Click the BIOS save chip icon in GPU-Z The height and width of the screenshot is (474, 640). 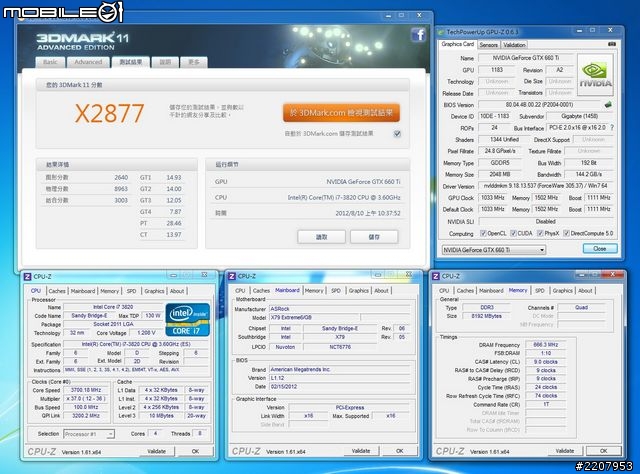(x=608, y=105)
